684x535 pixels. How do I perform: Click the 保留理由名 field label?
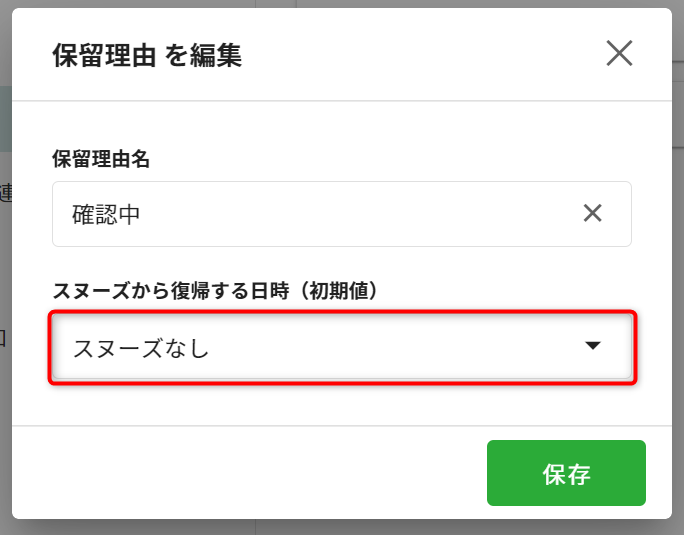[101, 157]
